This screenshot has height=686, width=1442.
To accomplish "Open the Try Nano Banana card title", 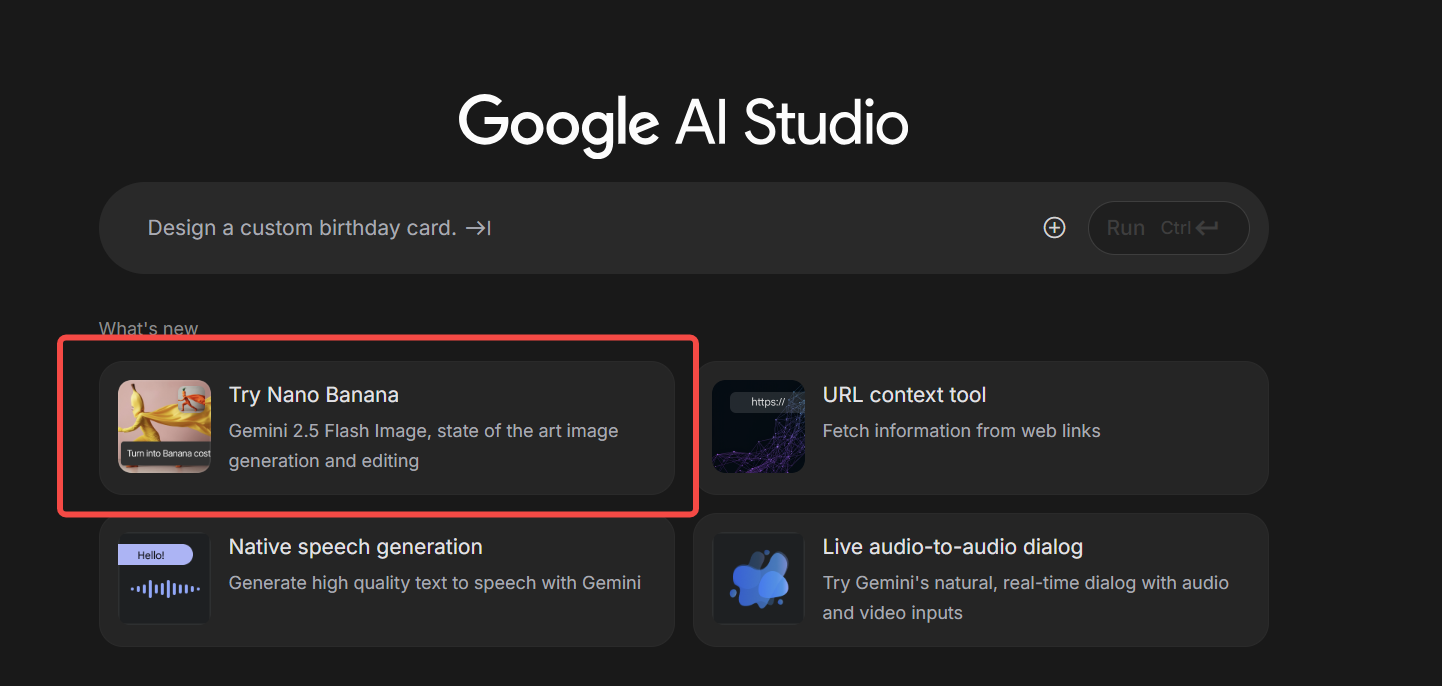I will click(x=314, y=395).
